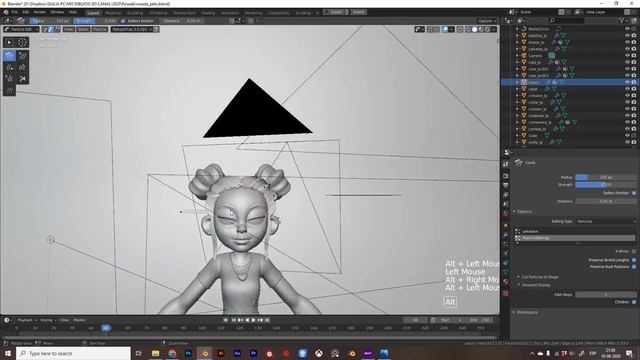The image size is (640, 360).
Task: Activate the Select Box tool
Action: tap(9, 42)
